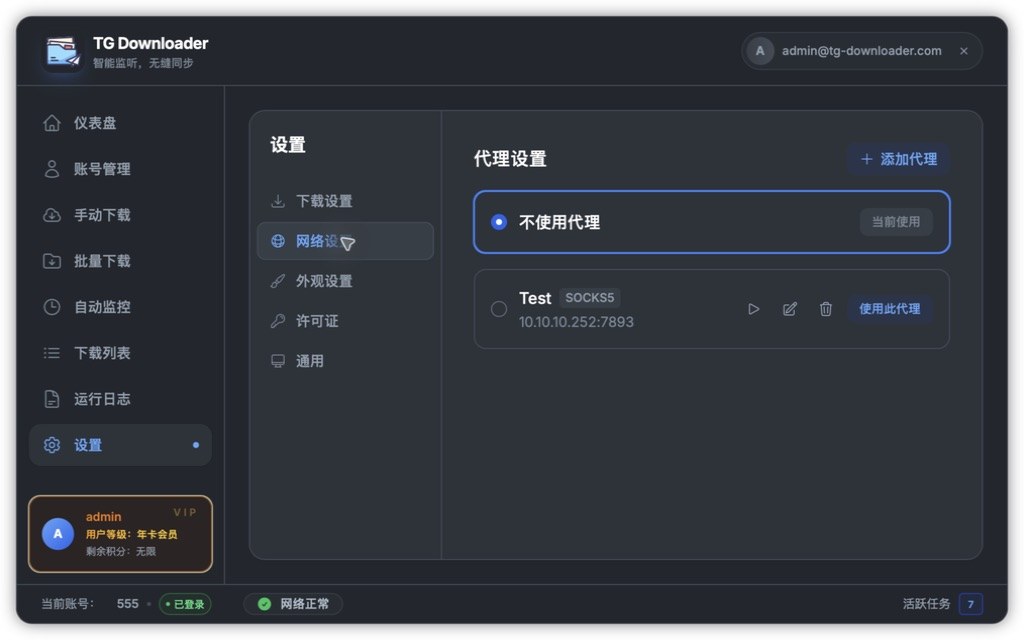
Task: Click the 当前账号 label in status bar
Action: [67, 604]
